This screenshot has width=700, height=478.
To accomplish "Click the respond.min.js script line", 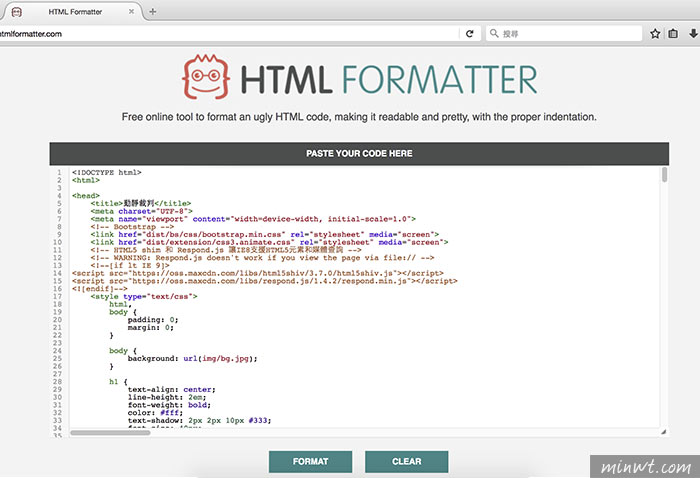I will point(265,281).
